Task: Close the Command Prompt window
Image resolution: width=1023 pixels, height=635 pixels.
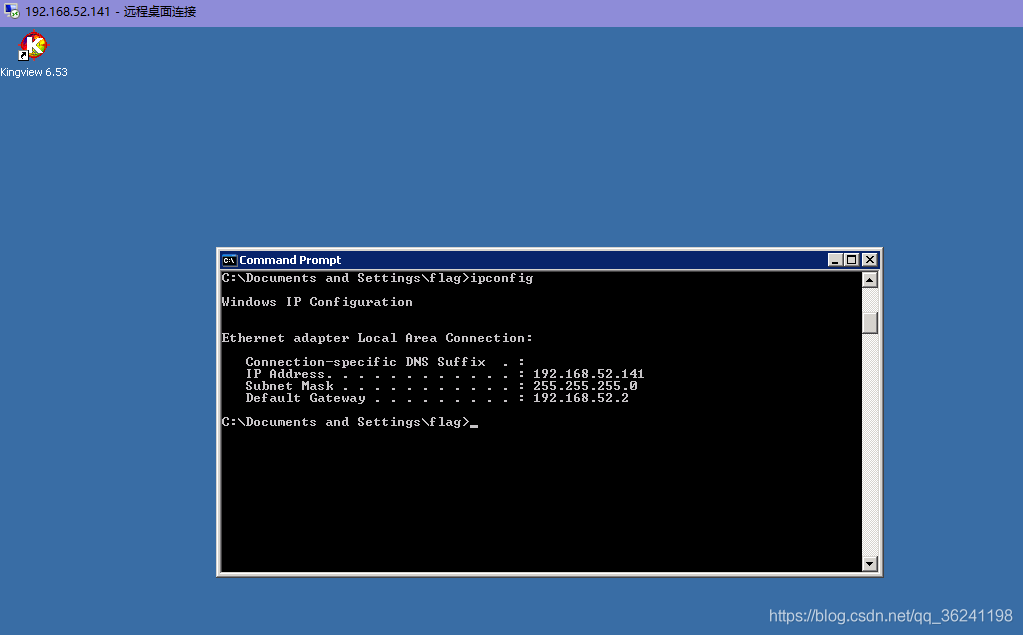Action: pos(870,260)
